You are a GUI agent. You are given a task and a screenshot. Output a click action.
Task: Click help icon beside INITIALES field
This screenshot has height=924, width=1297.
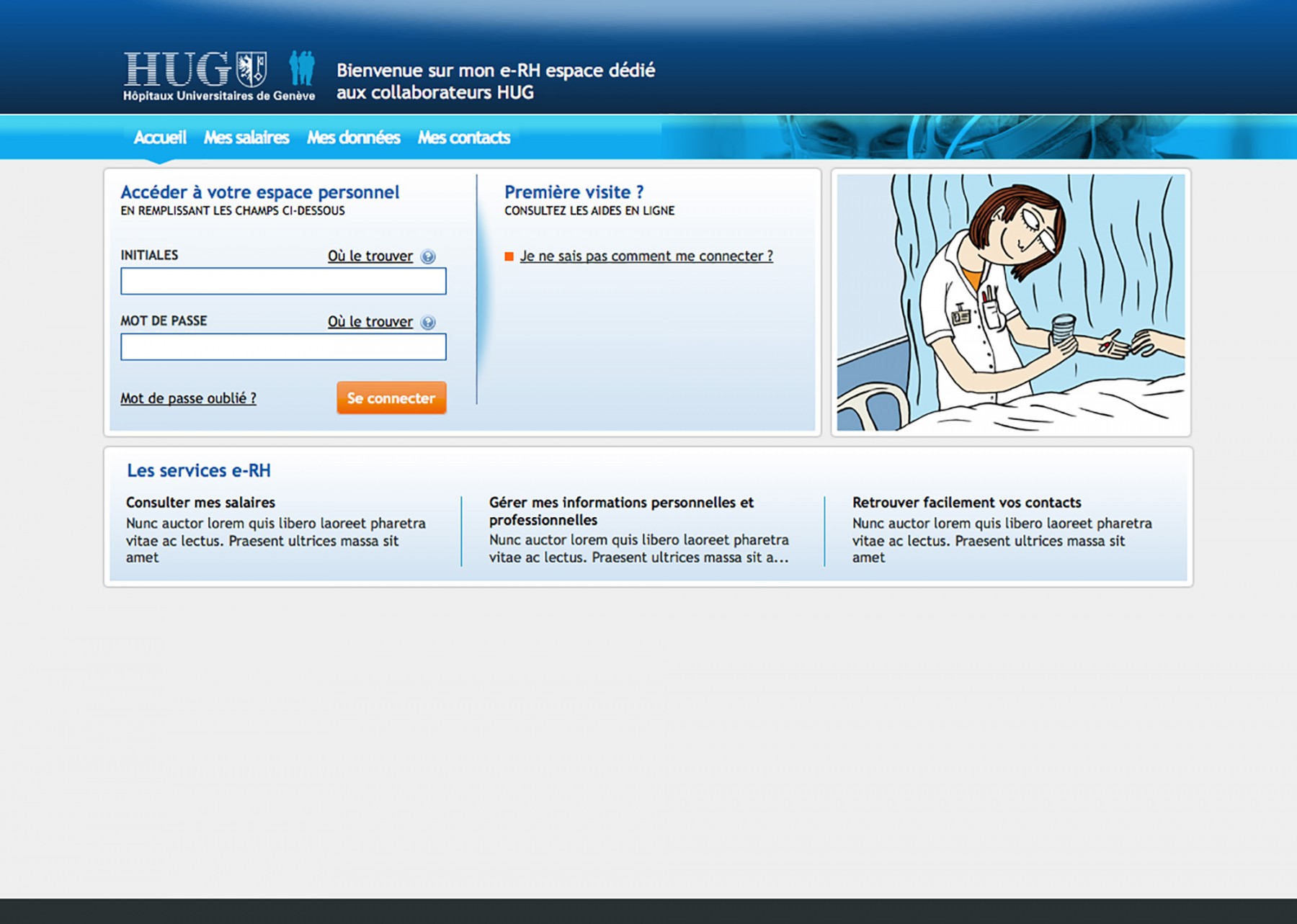(428, 257)
